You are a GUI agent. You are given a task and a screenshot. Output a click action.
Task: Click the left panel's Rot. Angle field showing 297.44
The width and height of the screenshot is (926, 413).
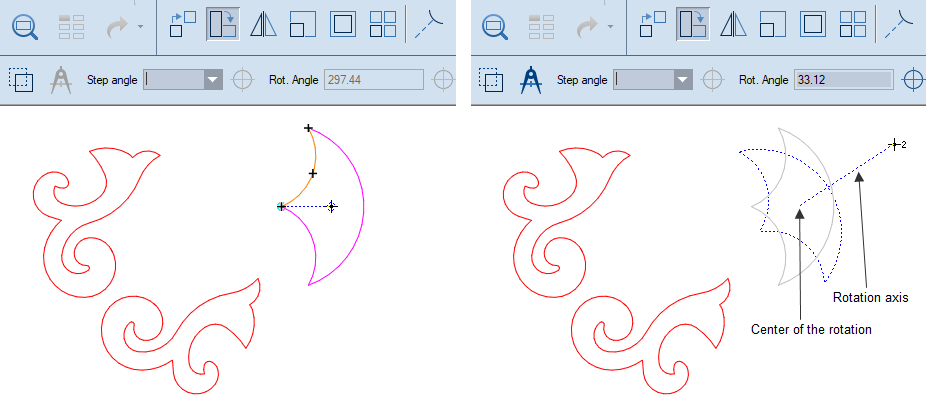click(373, 80)
